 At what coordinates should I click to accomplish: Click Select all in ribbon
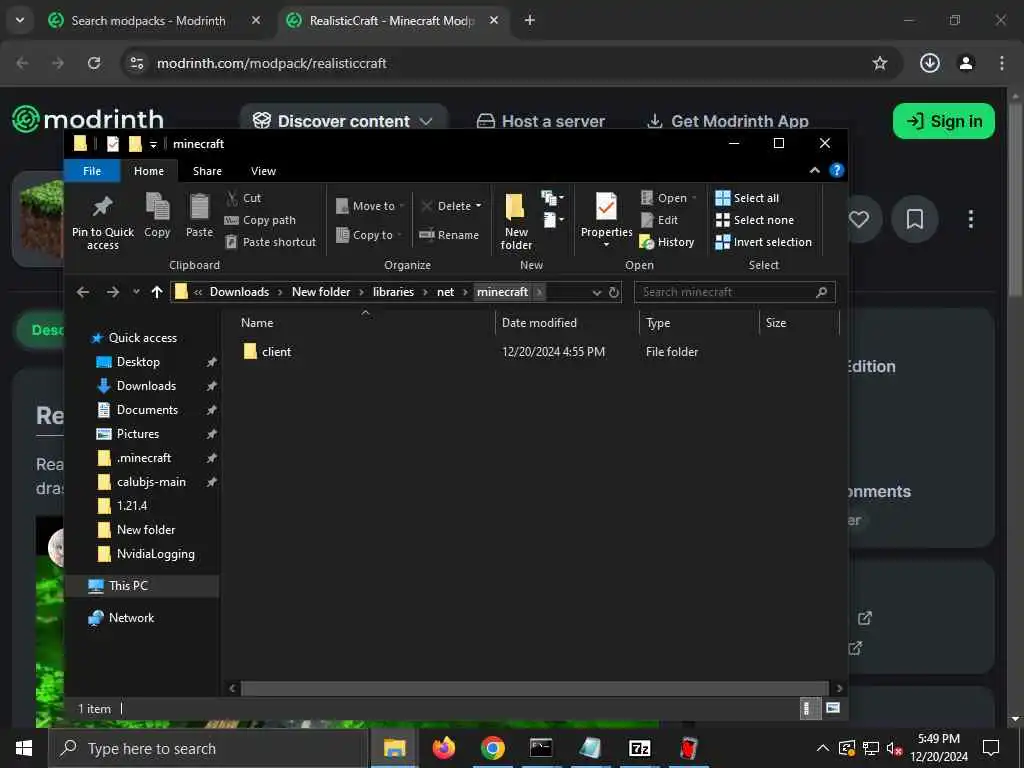(747, 198)
